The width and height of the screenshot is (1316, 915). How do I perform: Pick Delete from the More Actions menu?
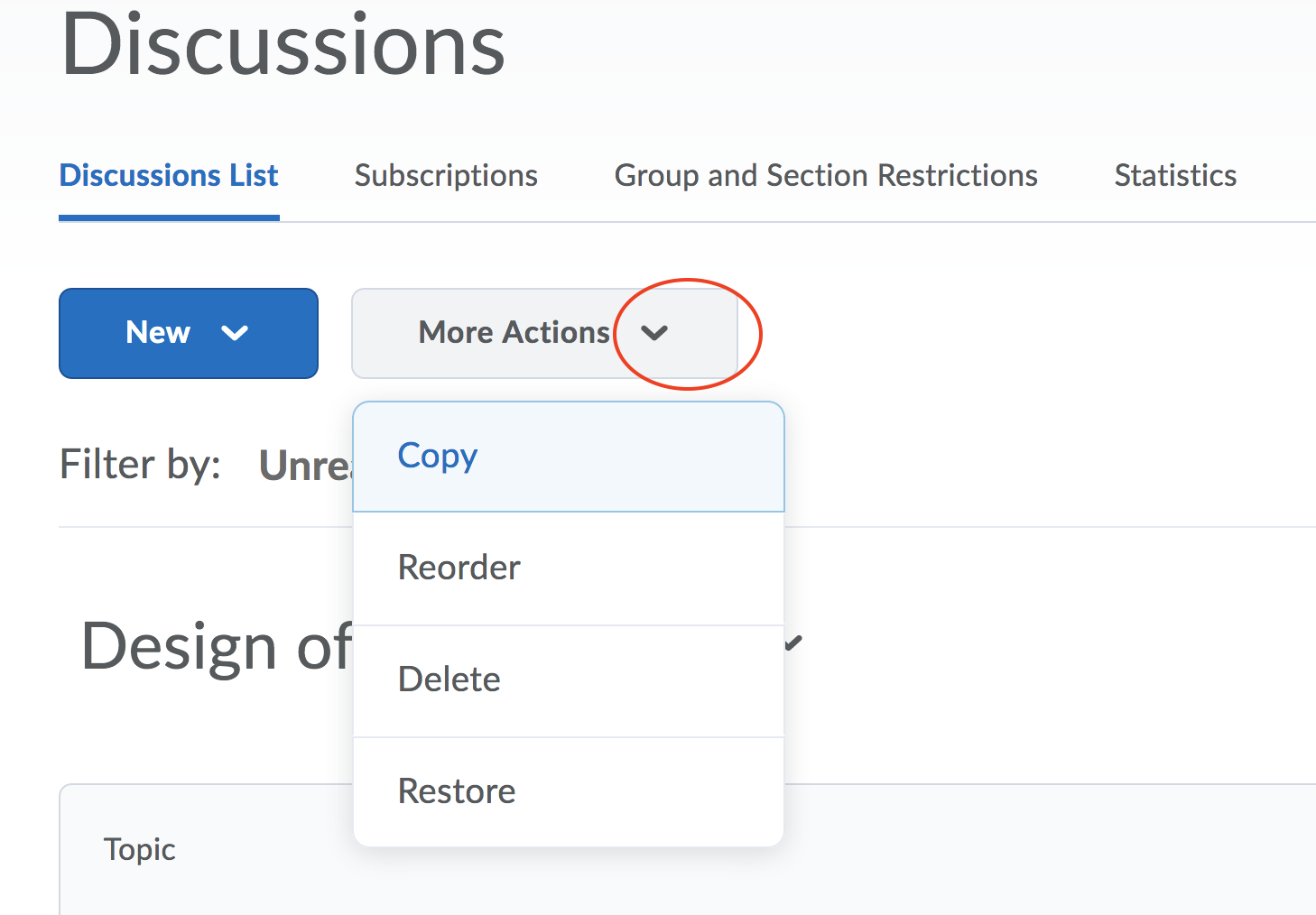click(x=449, y=679)
